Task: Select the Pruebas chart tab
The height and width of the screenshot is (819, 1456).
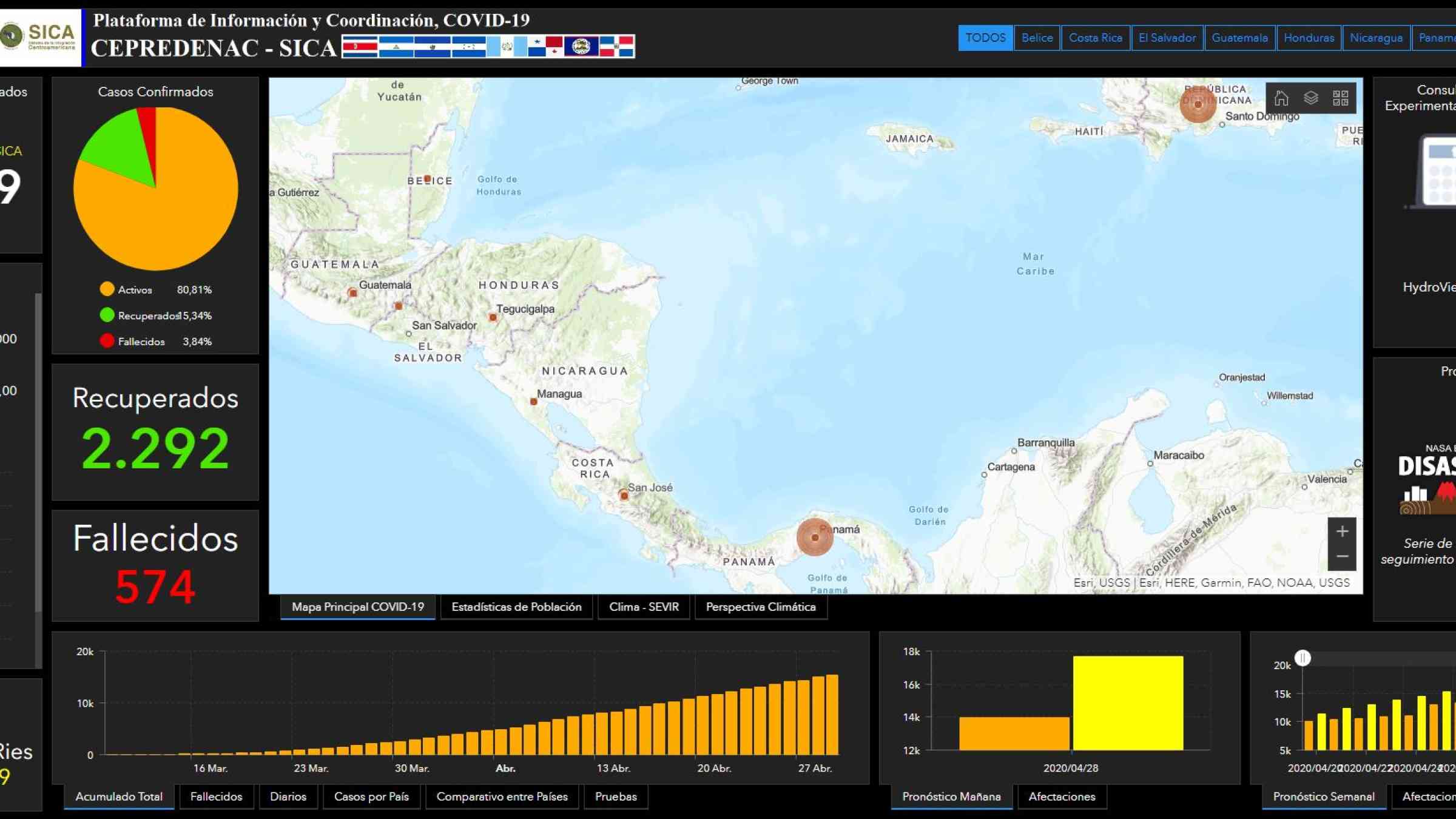Action: (x=616, y=797)
